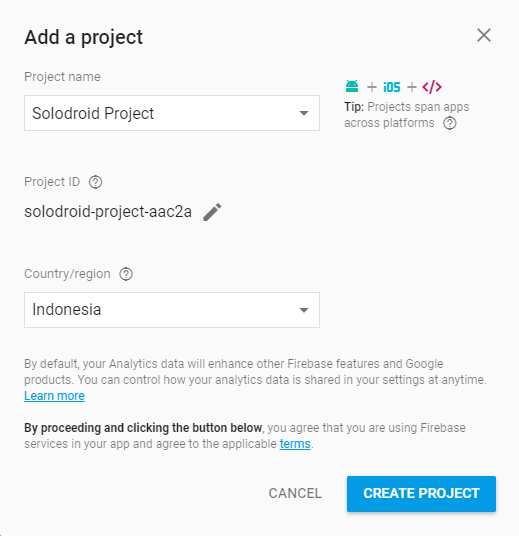
Task: Click help icon after 'across platforms' tip
Action: pos(450,123)
